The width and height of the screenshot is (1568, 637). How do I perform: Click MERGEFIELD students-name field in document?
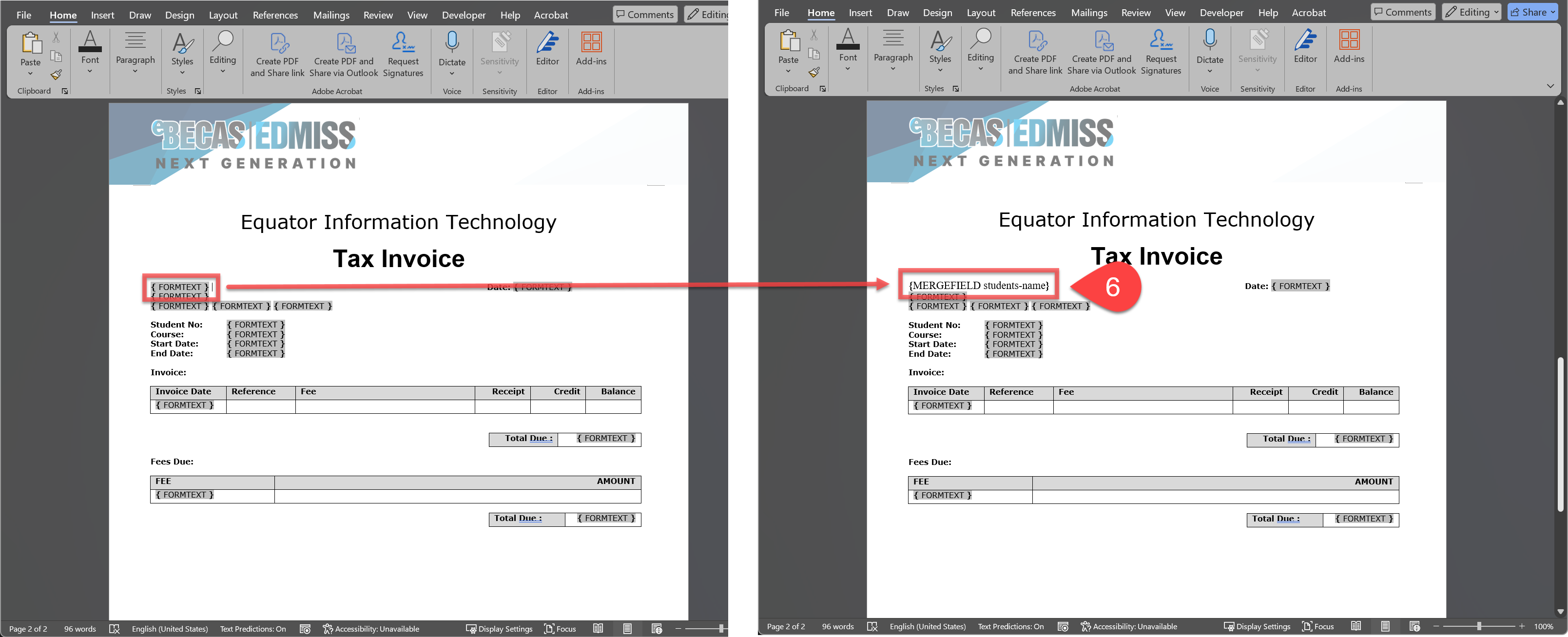[978, 285]
